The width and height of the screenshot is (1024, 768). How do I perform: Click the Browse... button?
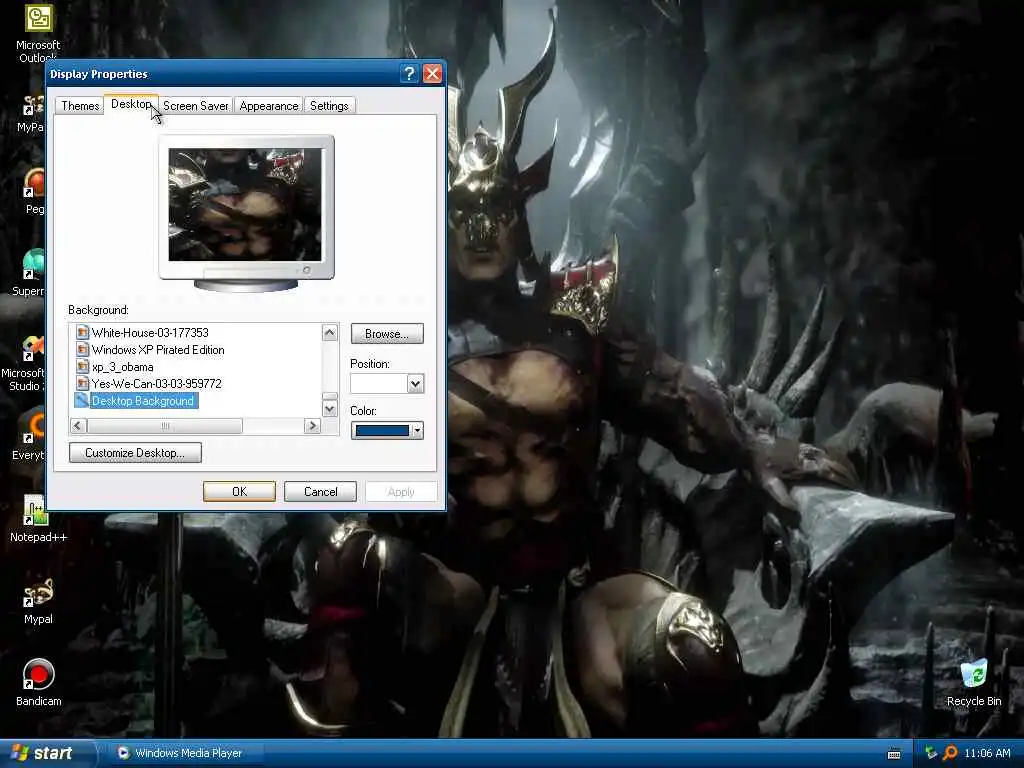tap(387, 334)
